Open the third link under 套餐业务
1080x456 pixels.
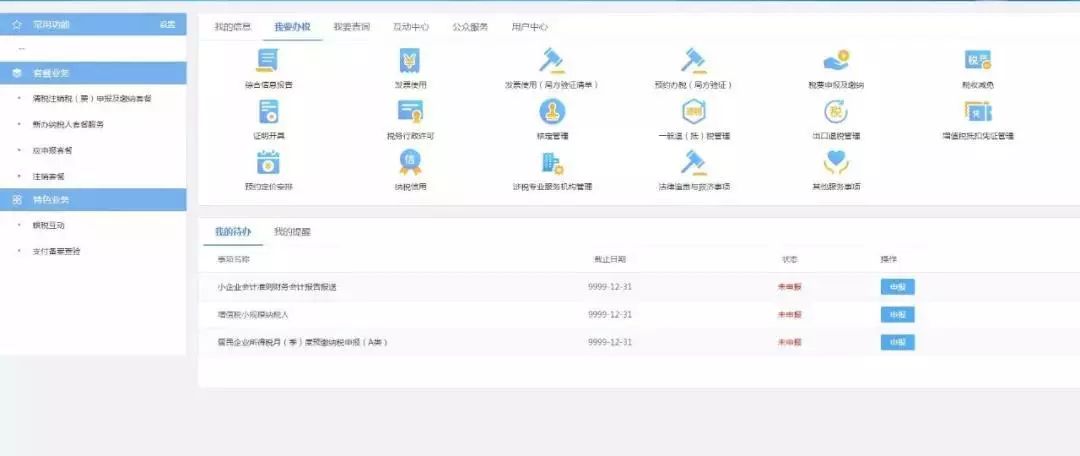pos(52,150)
